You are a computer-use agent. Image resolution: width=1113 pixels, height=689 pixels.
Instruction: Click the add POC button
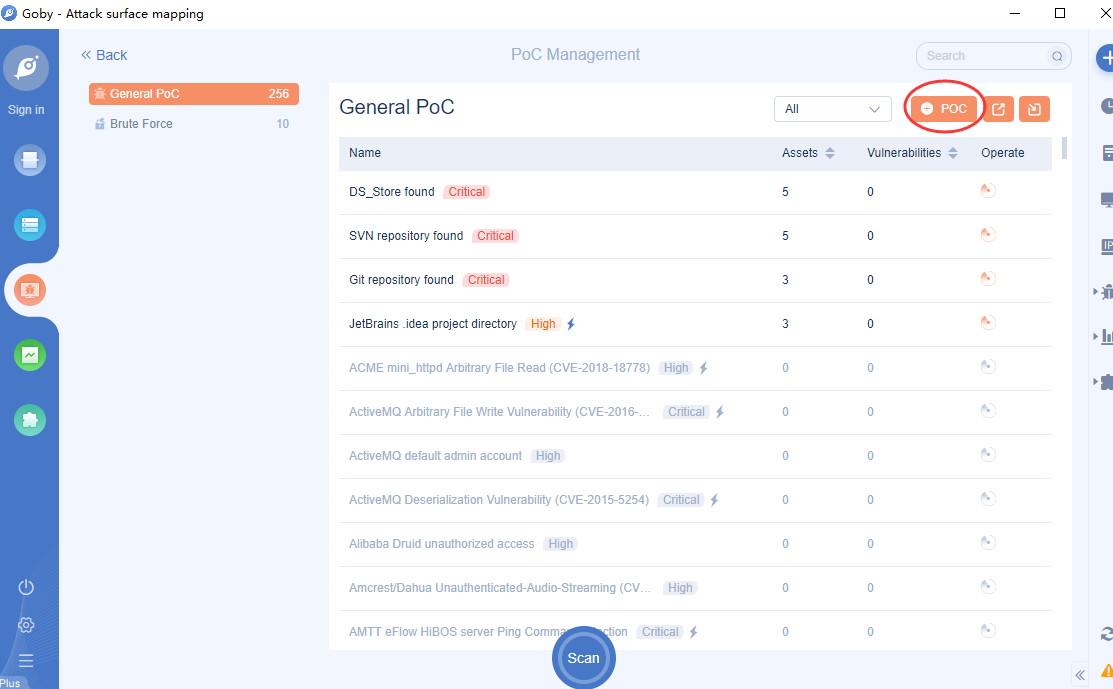coord(943,109)
